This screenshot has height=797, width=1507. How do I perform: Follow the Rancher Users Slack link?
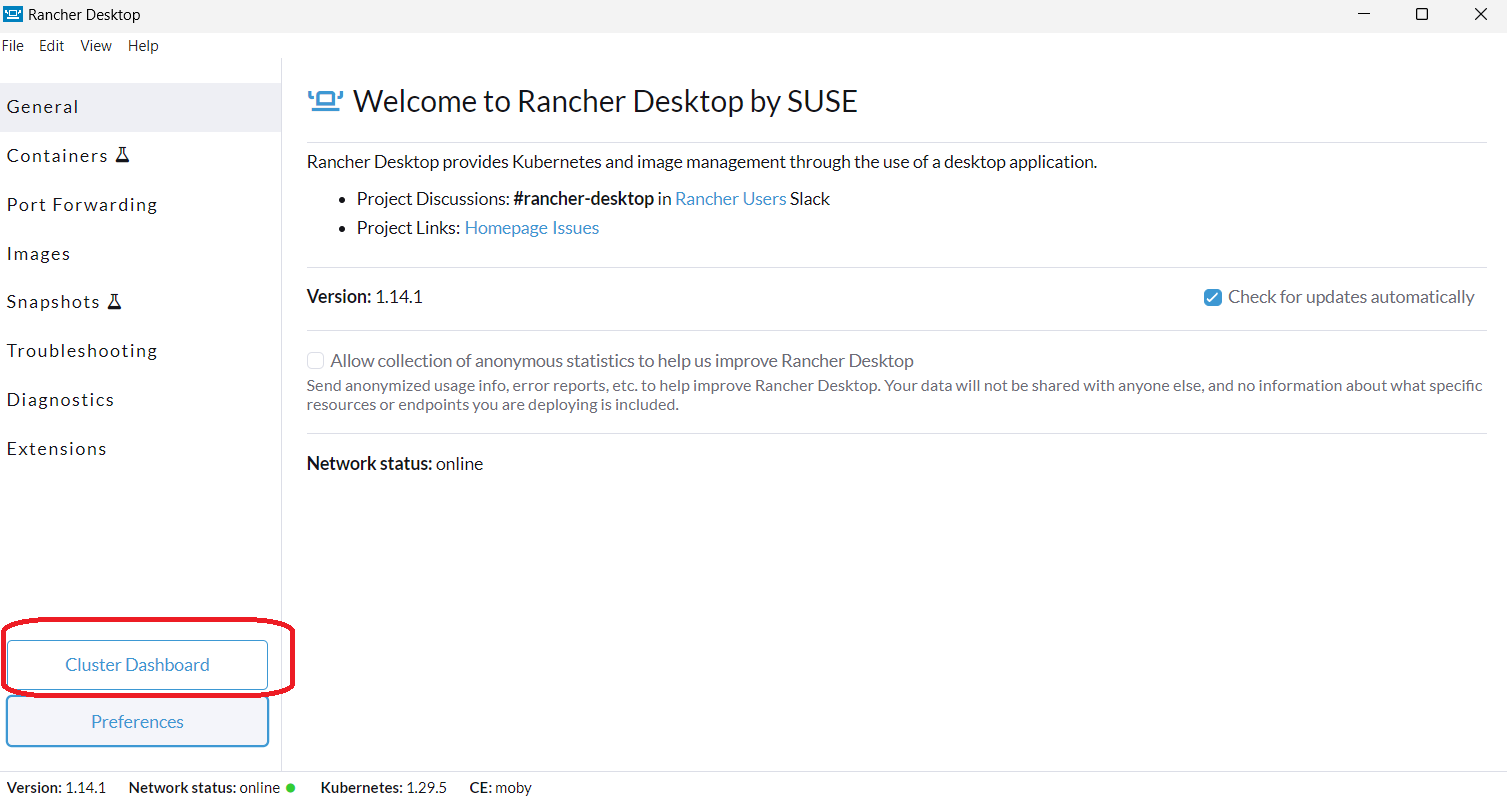(x=731, y=199)
